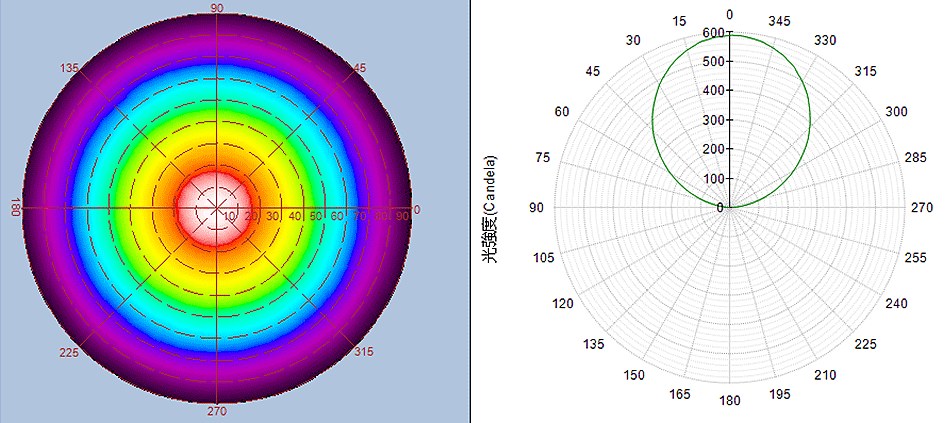Click the 270 label below the color map
951x423 pixels.
(x=217, y=411)
